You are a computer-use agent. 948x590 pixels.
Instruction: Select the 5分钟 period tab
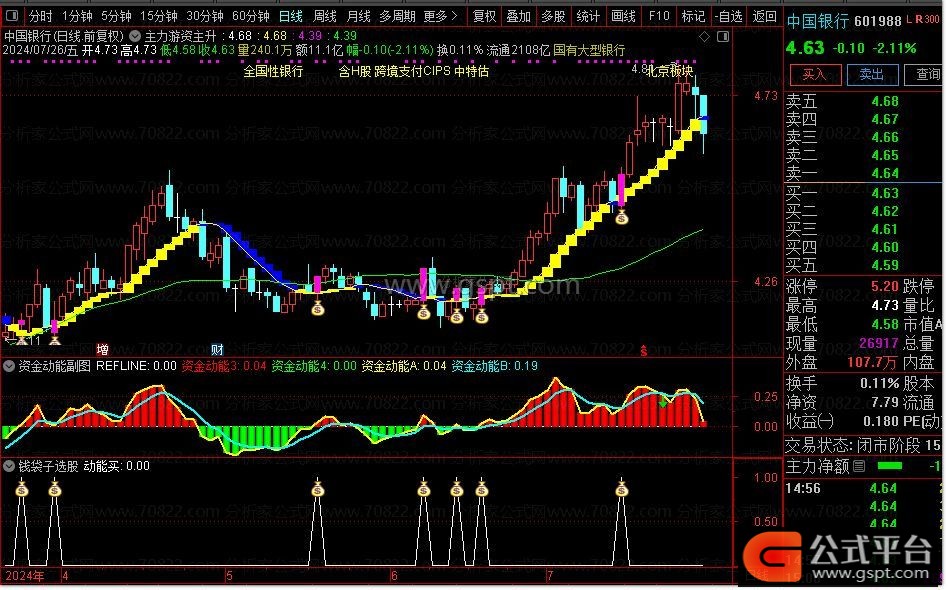click(115, 16)
